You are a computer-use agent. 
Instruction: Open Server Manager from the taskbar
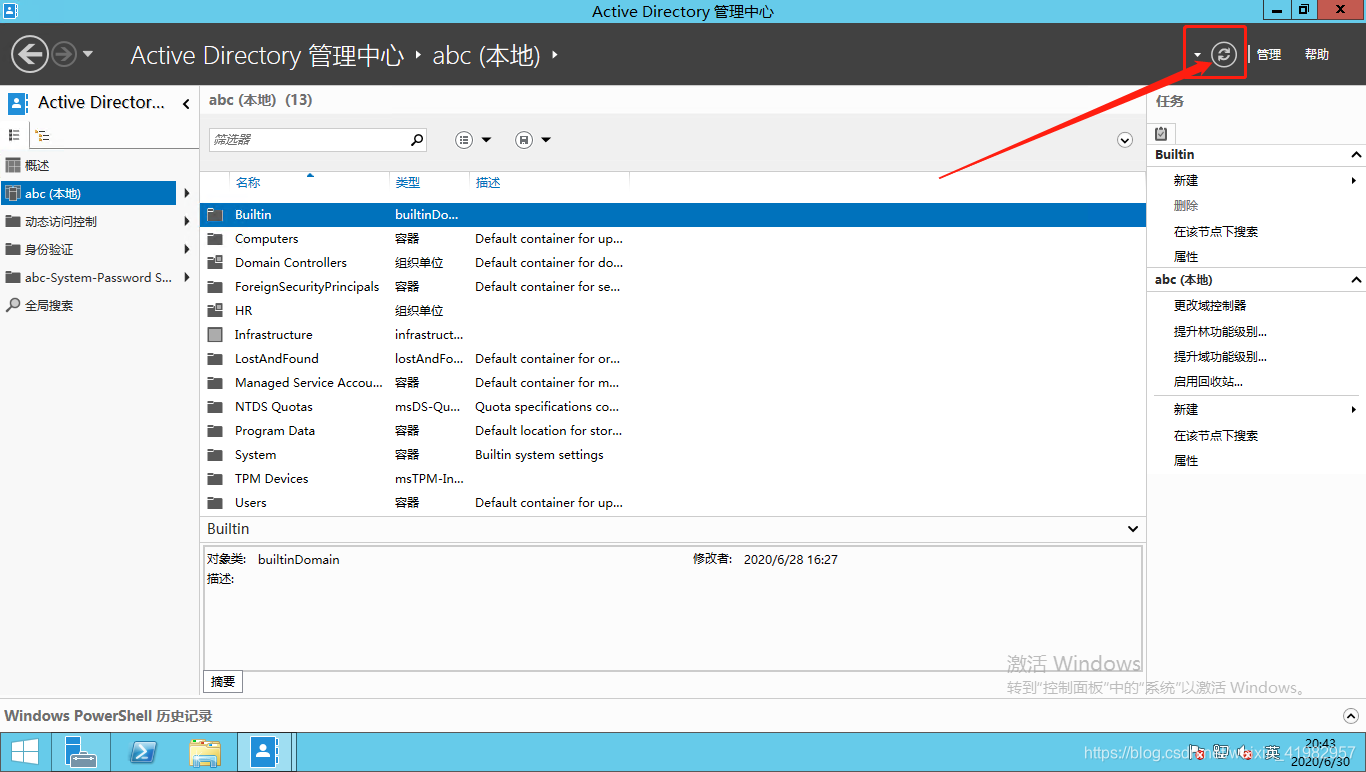[x=80, y=752]
